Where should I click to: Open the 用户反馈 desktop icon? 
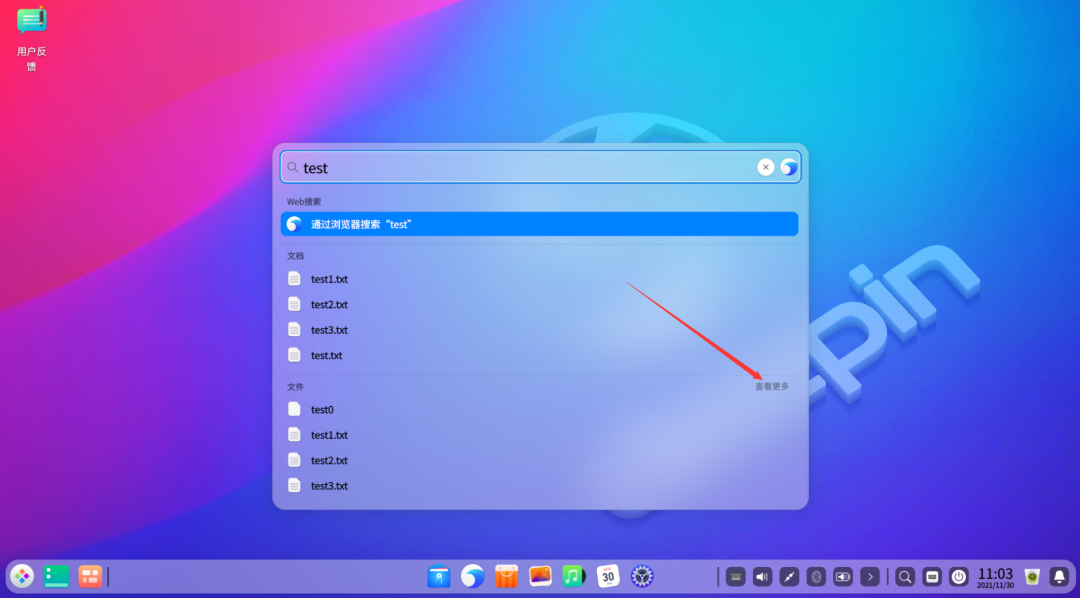coord(32,39)
